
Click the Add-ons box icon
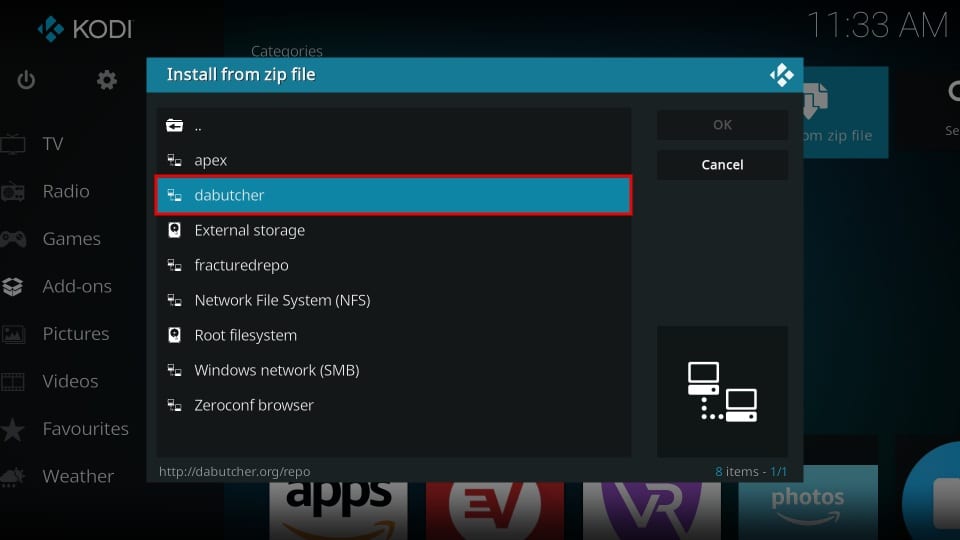pos(12,286)
